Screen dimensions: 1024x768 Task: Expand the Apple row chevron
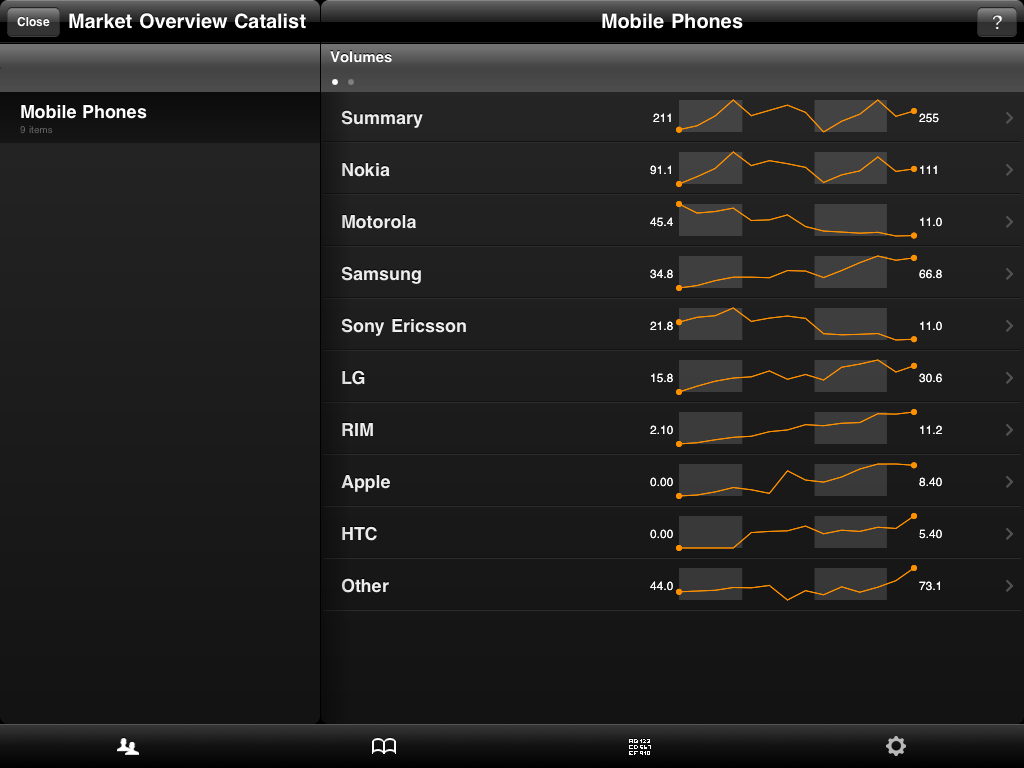coord(1009,482)
